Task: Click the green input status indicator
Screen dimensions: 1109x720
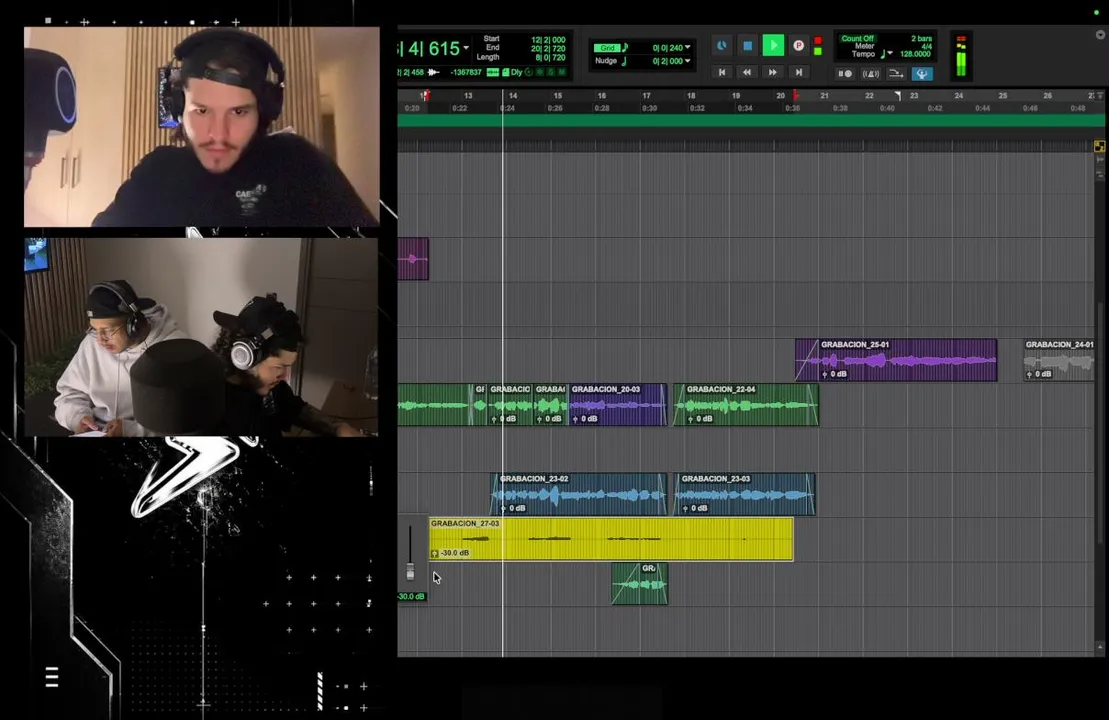Action: (x=818, y=52)
